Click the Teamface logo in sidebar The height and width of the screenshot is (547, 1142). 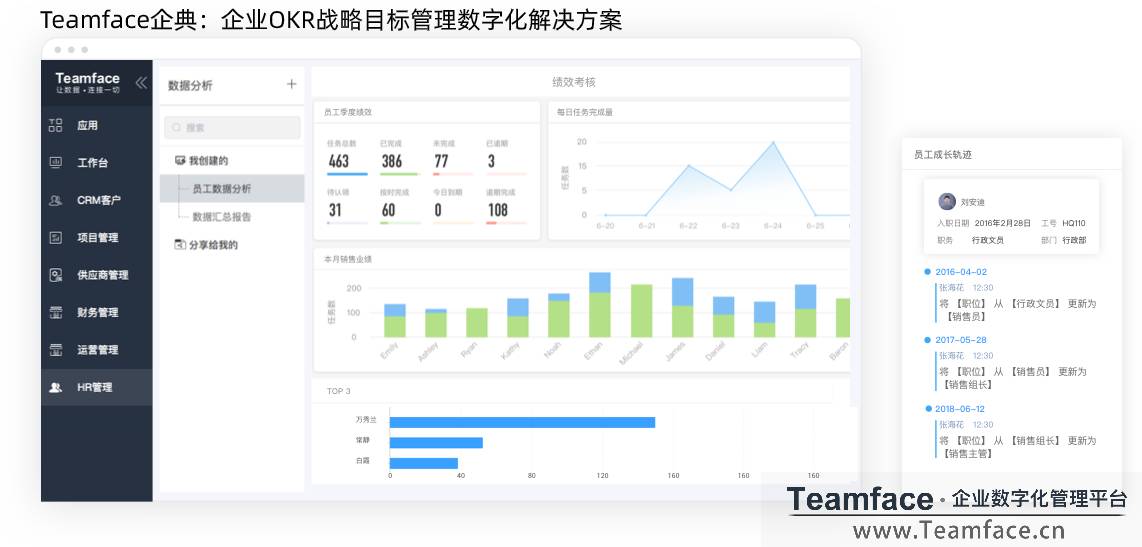point(87,82)
